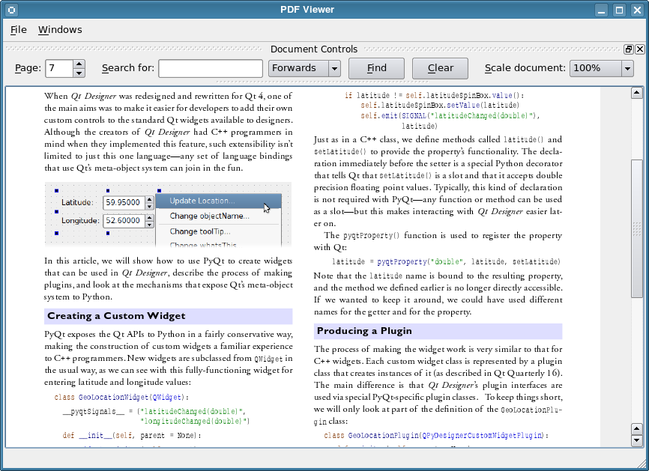Click the "Creating a Custom Widget" heading

(x=116, y=316)
